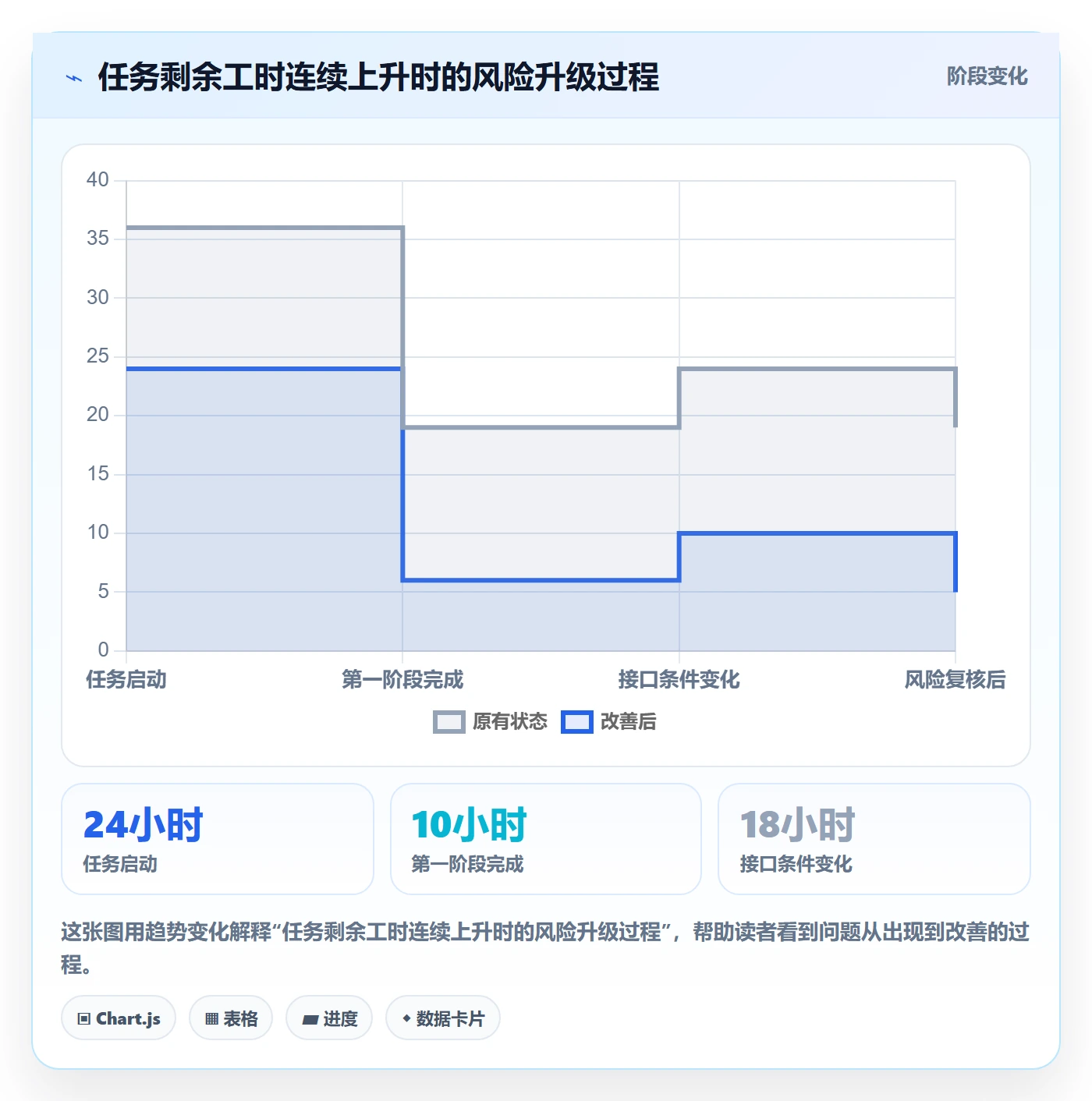Screen dimensions: 1092x1101
Task: Click the chart title 任务剩余工时连续上升时的风险升级过程
Action: [378, 77]
